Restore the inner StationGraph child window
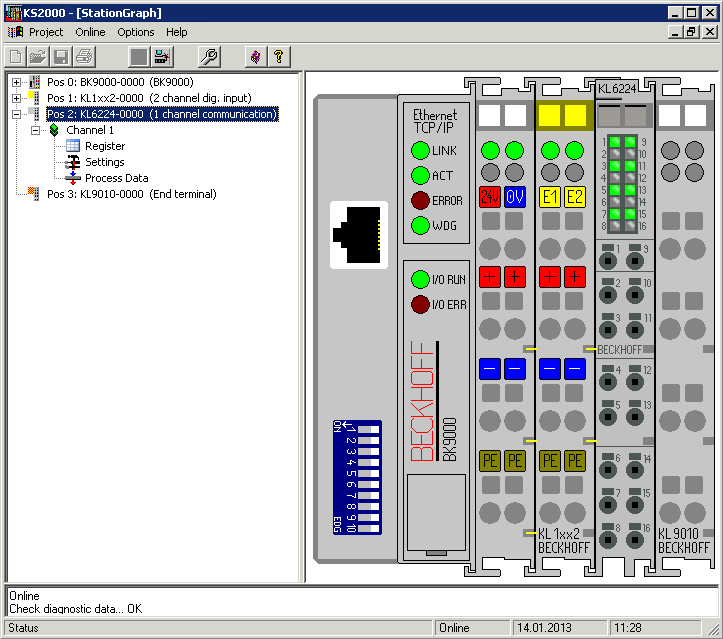Viewport: 723px width, 639px height. tap(691, 32)
